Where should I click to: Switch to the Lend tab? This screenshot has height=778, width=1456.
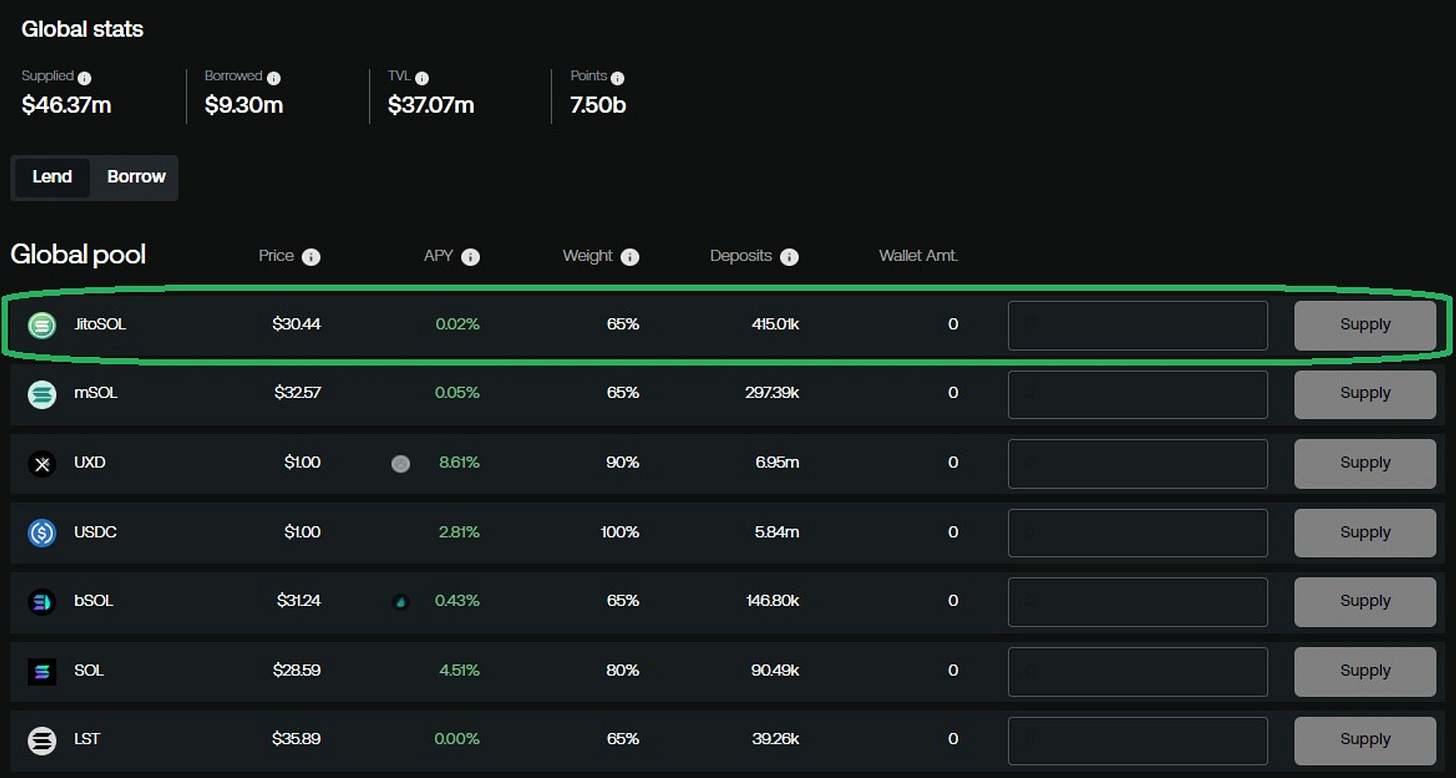52,177
